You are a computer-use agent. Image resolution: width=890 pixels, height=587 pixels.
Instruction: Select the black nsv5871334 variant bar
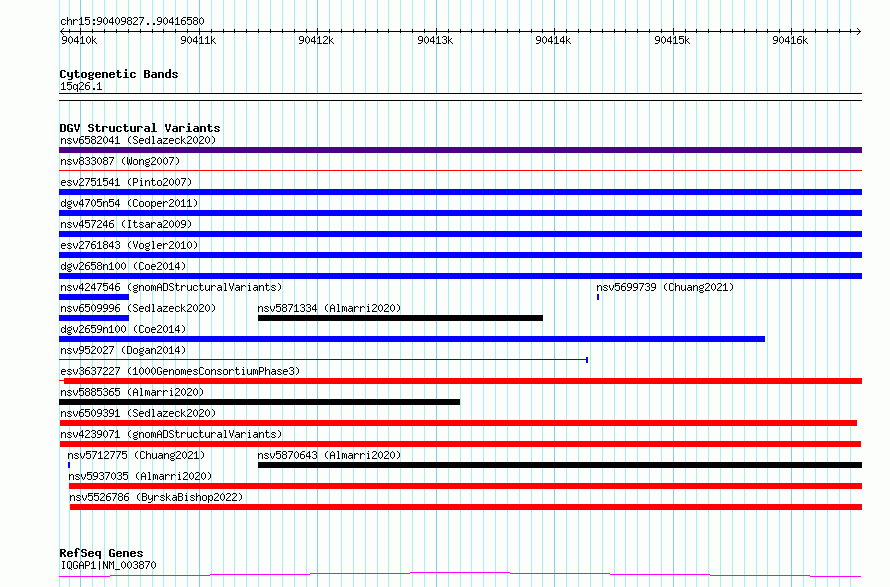point(400,318)
